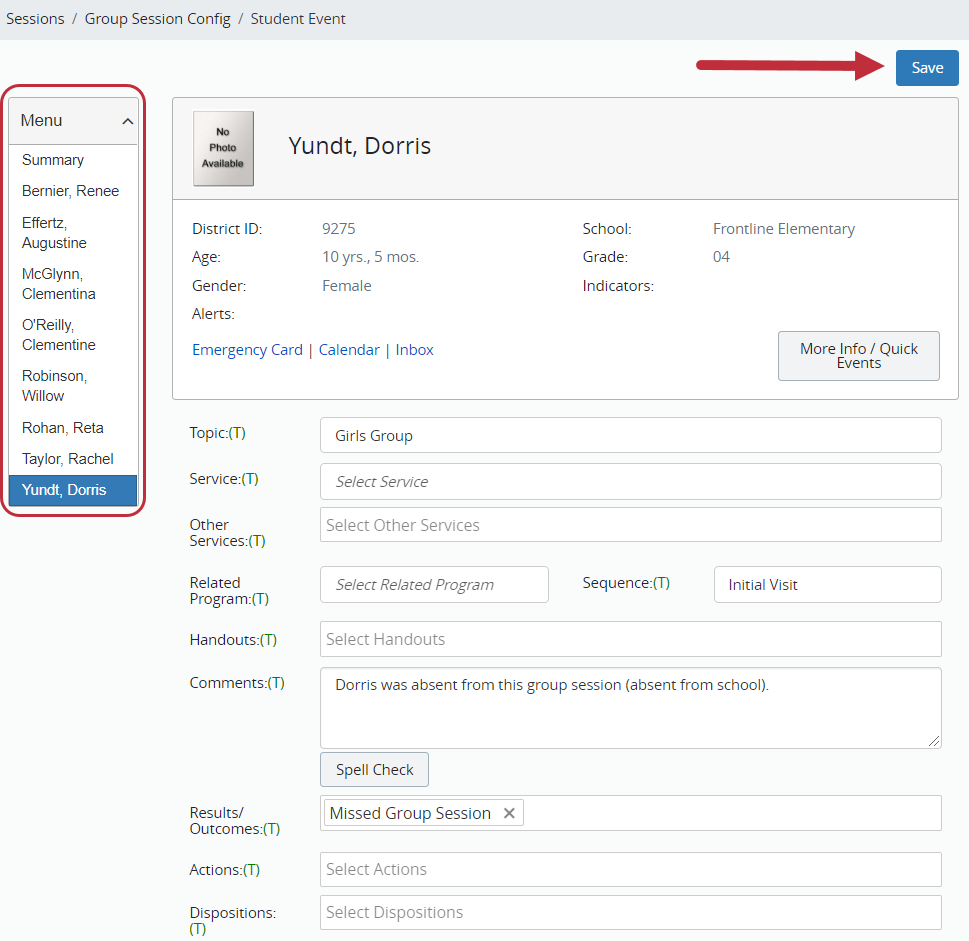Open the Emergency Card link
Image resolution: width=969 pixels, height=941 pixels.
pos(247,350)
